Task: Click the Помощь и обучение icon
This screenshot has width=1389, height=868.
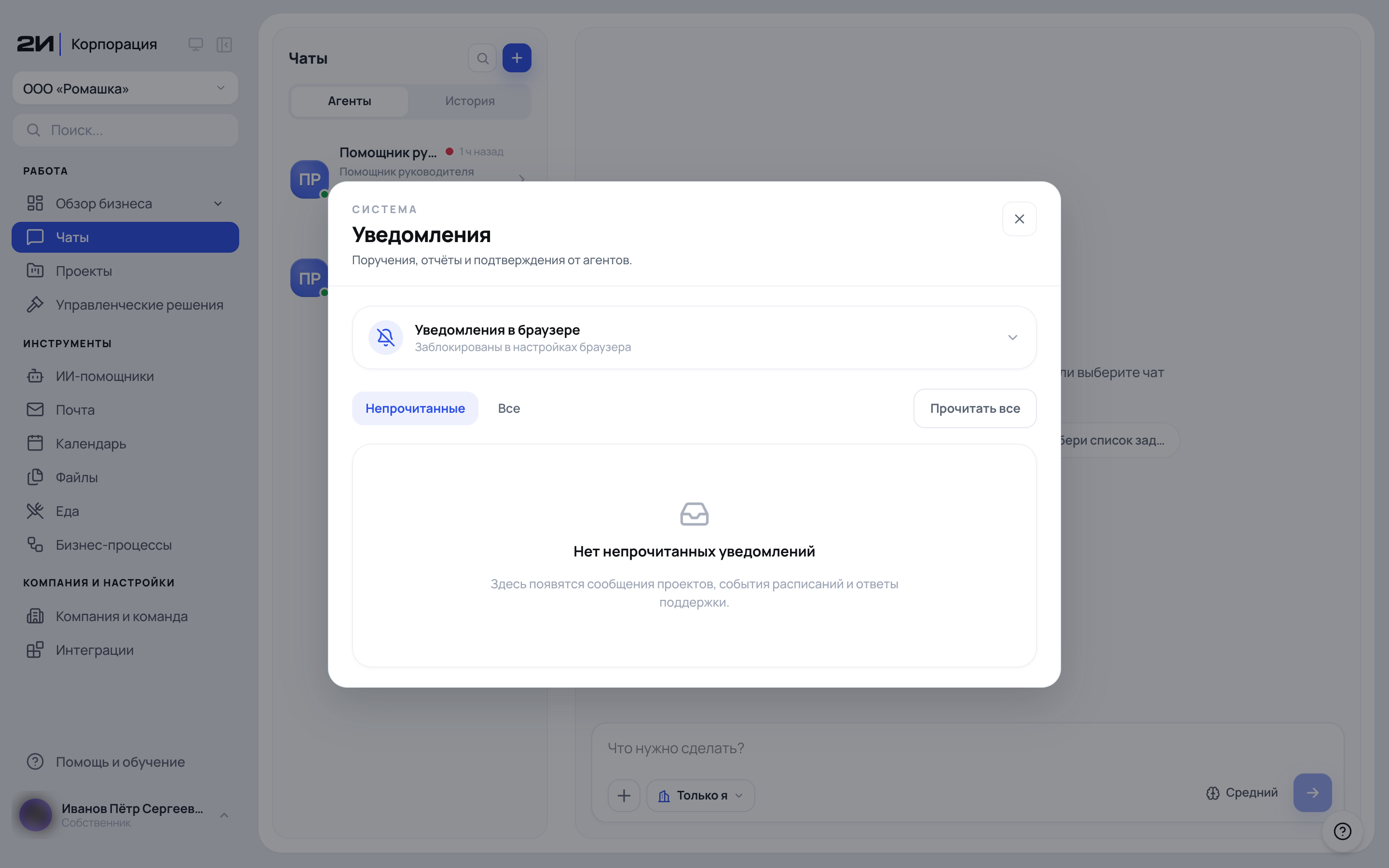Action: pos(35,762)
